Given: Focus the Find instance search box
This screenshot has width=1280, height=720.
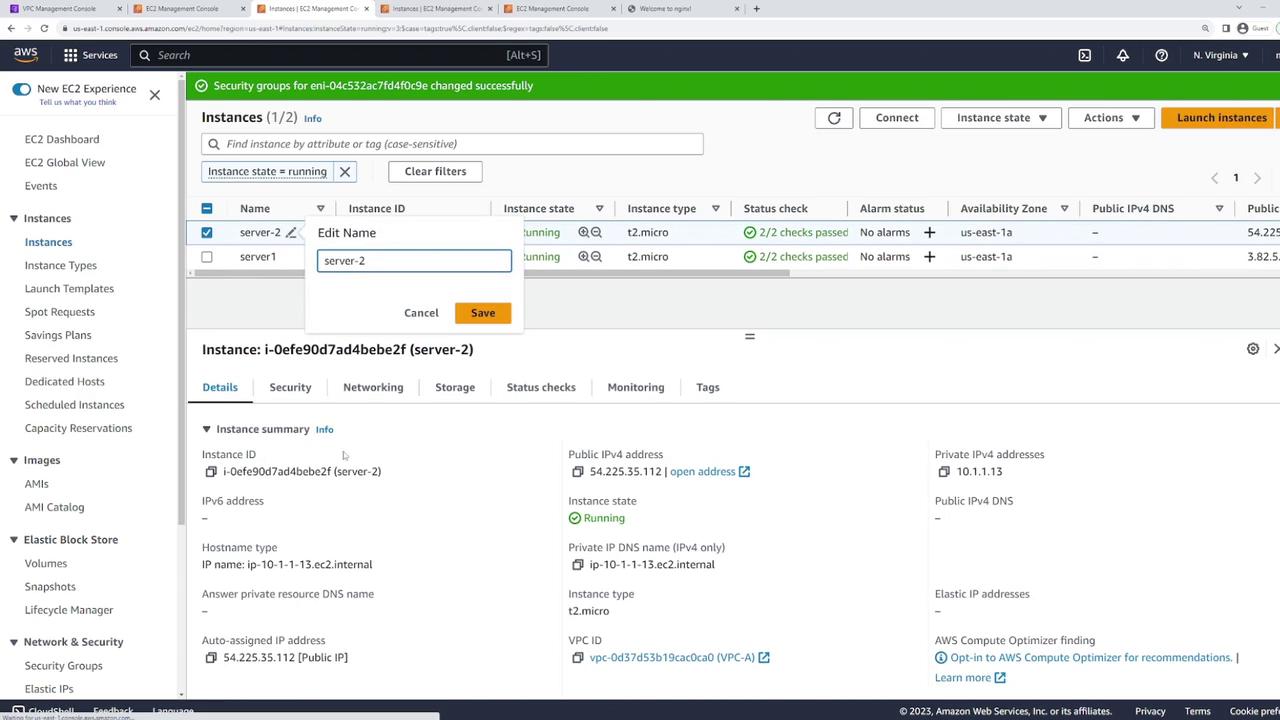Looking at the screenshot, I should click(x=452, y=144).
